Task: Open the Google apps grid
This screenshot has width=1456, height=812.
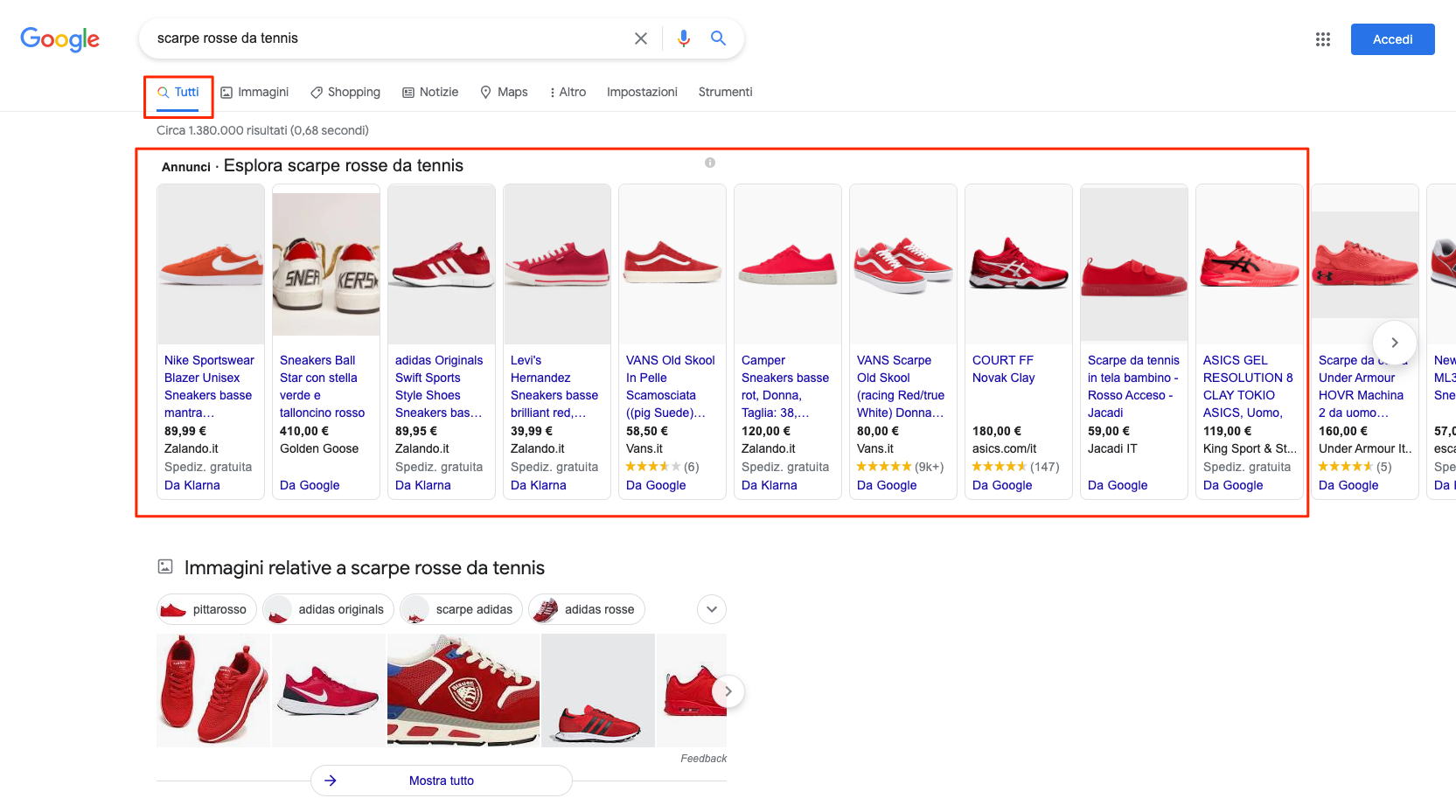Action: [x=1323, y=39]
